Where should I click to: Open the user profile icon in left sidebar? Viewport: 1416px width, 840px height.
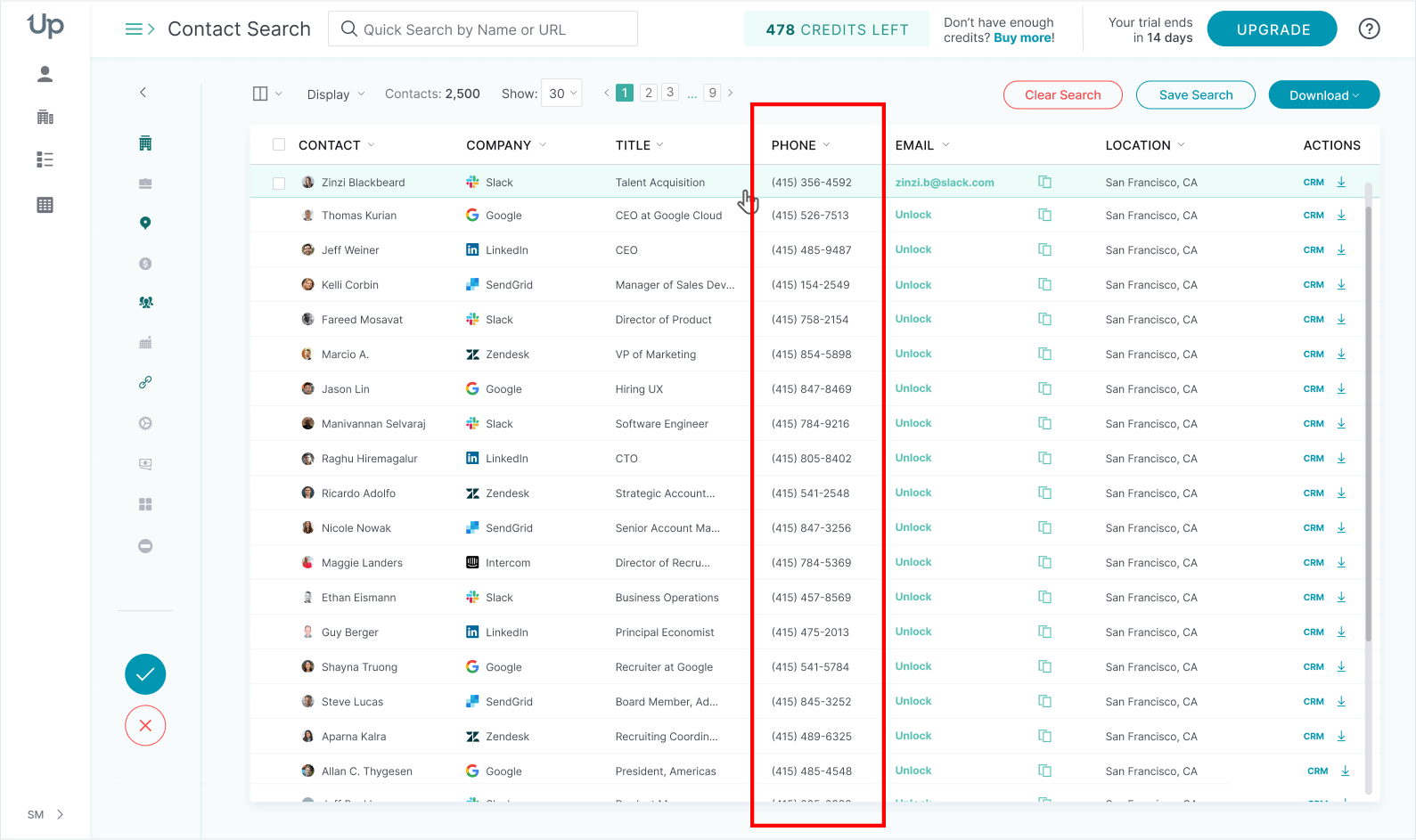click(45, 74)
